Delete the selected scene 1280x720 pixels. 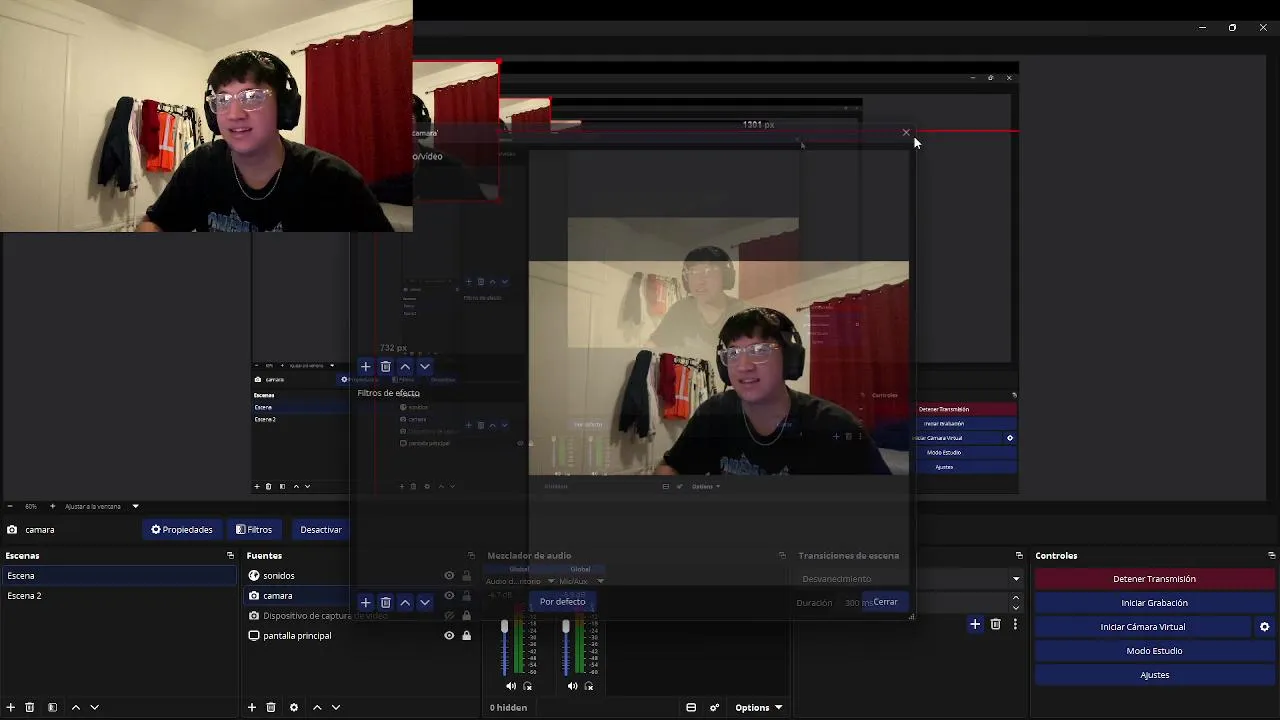[x=29, y=707]
